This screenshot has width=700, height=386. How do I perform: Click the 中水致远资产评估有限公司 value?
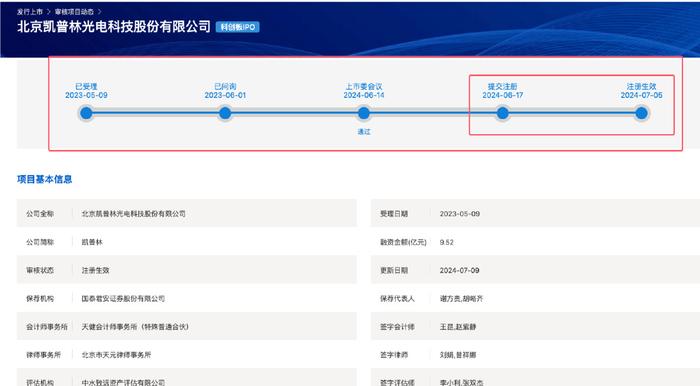pos(123,382)
